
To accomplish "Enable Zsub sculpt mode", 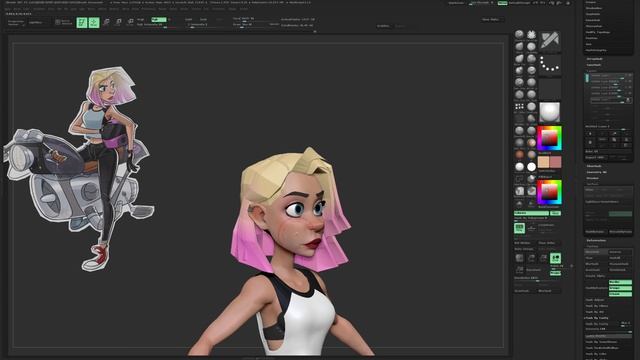I will point(203,19).
